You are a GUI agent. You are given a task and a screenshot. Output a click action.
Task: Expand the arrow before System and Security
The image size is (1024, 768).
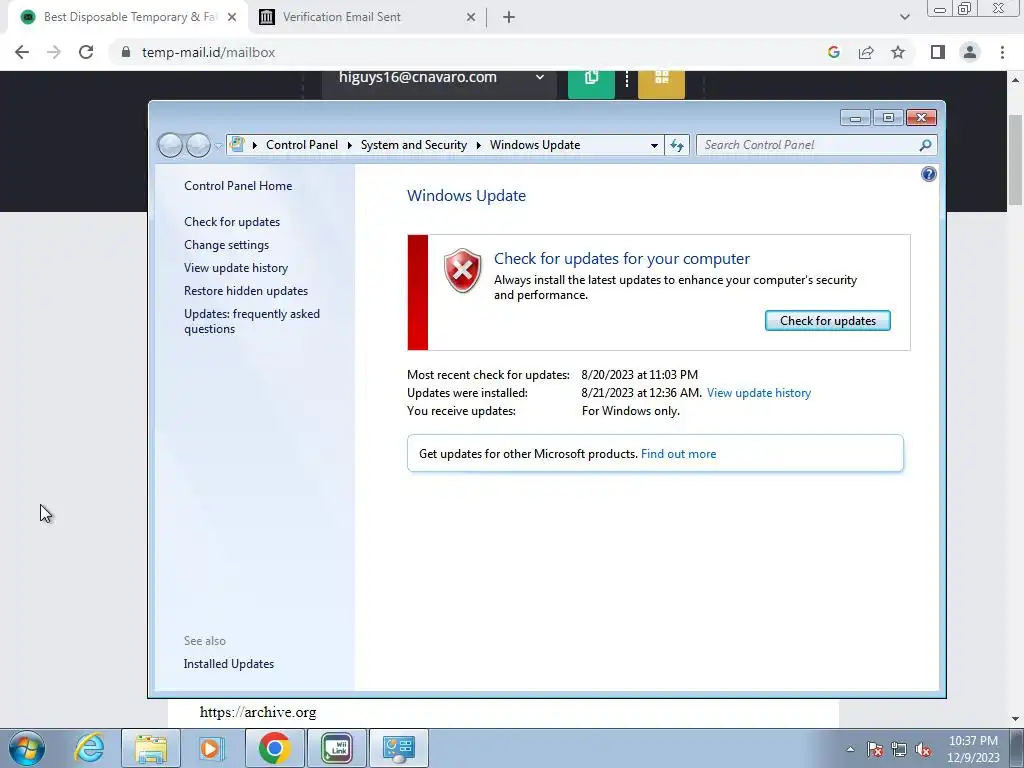coord(349,145)
